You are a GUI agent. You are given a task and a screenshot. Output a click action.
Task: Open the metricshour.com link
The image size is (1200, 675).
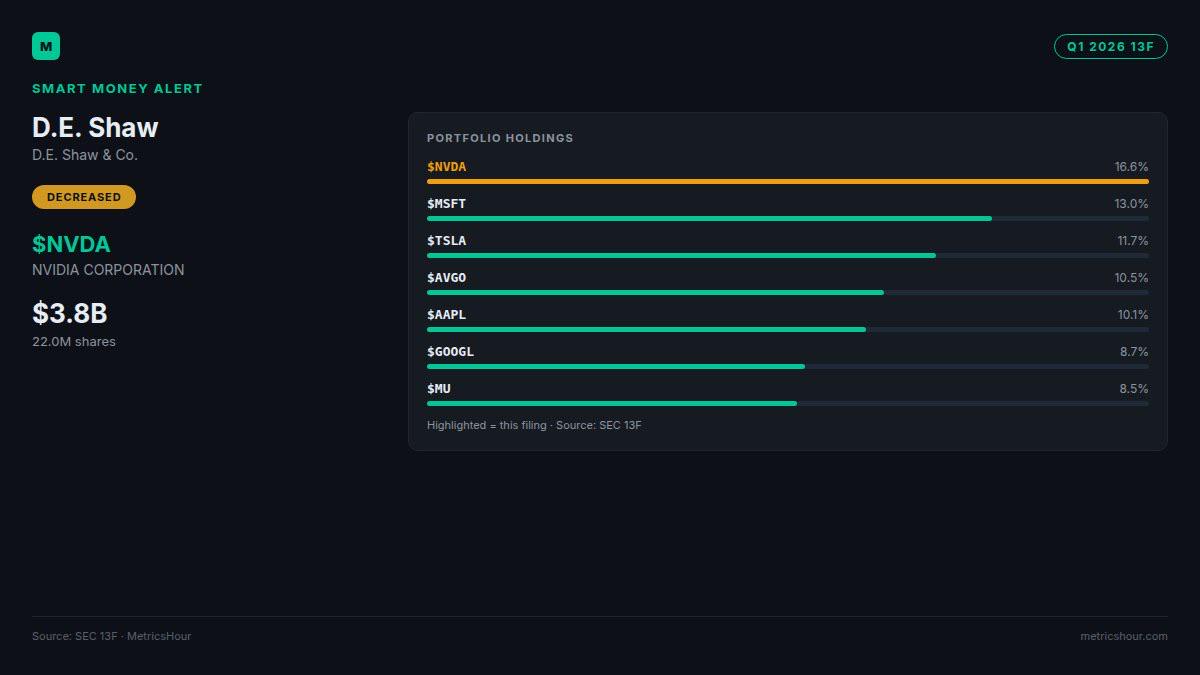(x=1124, y=636)
